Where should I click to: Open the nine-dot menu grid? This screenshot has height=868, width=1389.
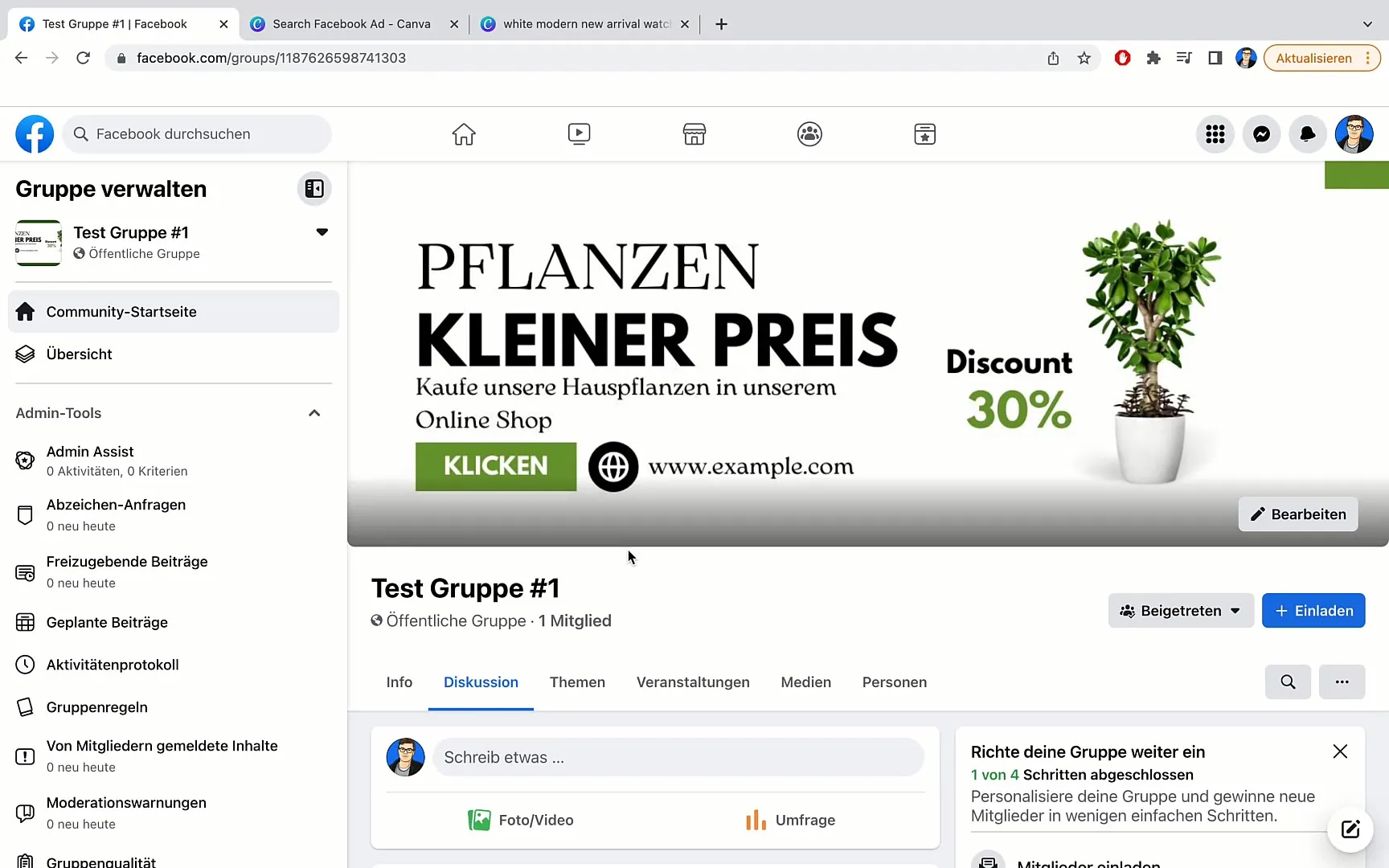click(x=1215, y=134)
